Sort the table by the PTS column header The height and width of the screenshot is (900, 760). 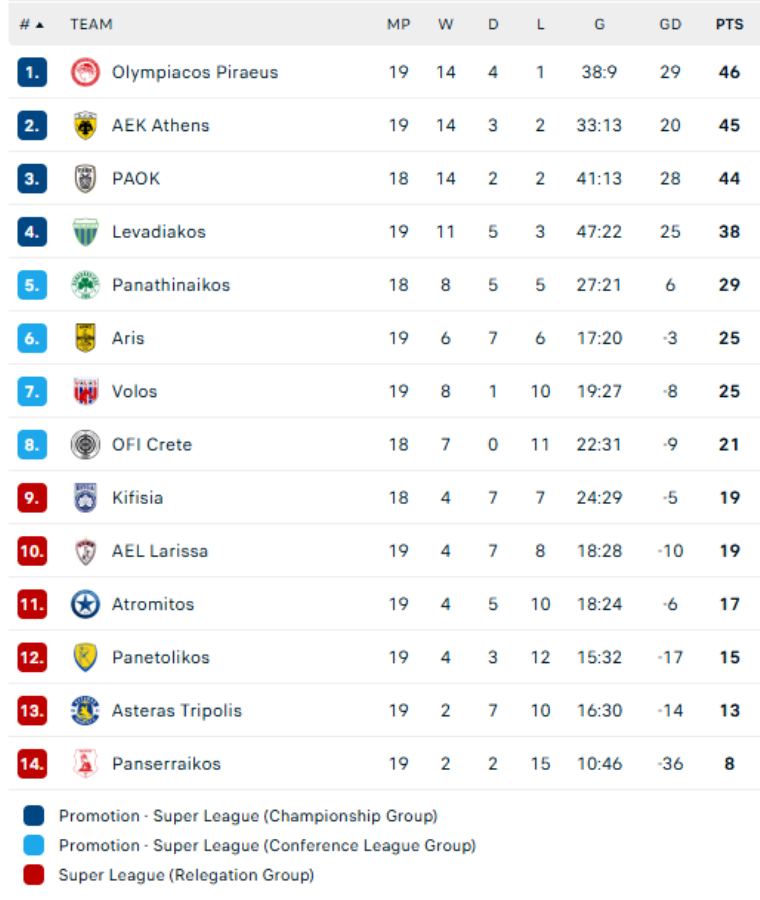(x=728, y=24)
